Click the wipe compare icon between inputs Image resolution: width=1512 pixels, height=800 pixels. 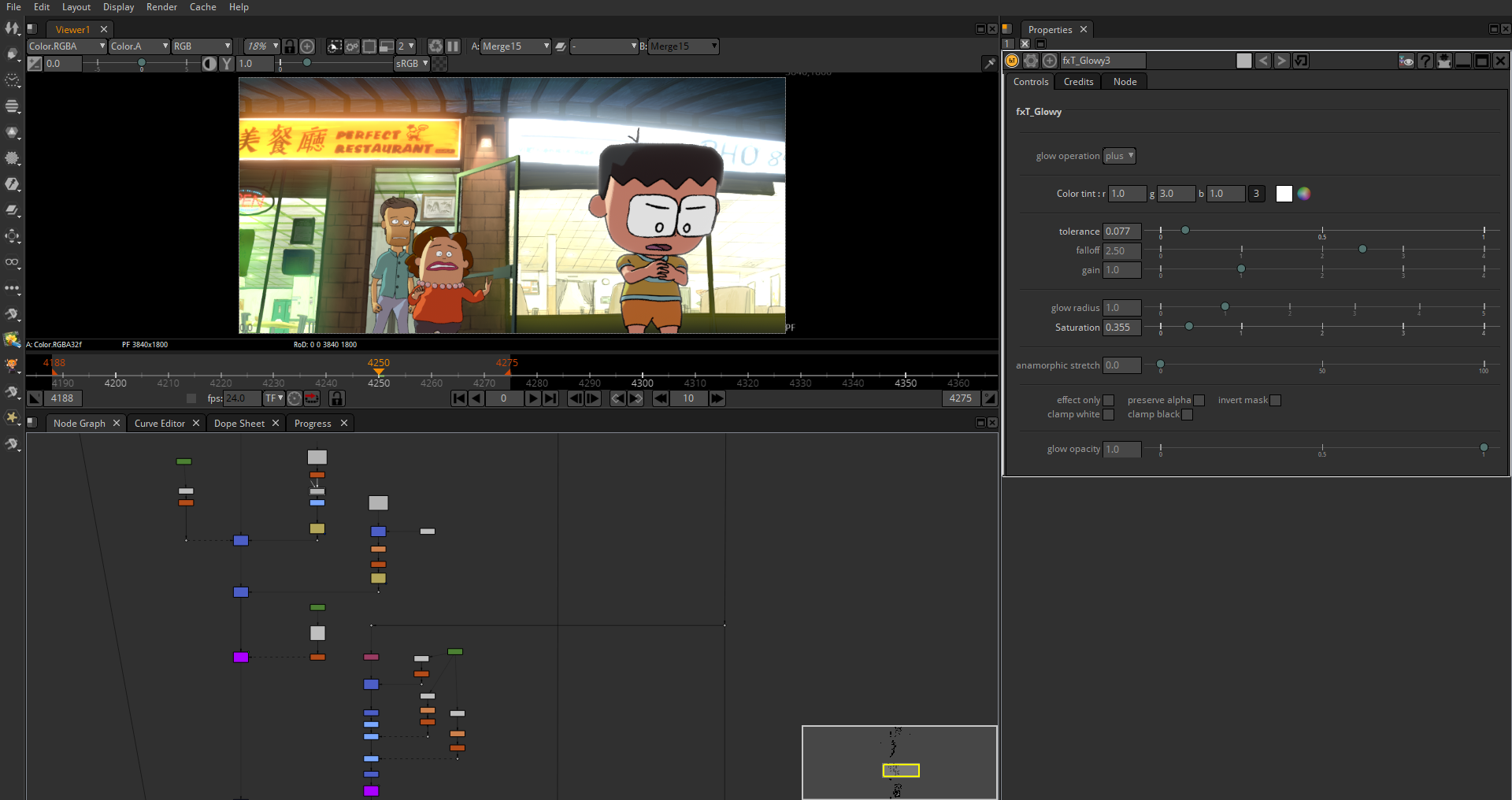561,46
